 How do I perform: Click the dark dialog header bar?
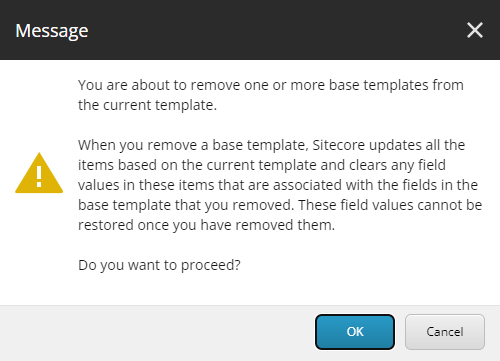pyautogui.click(x=250, y=30)
